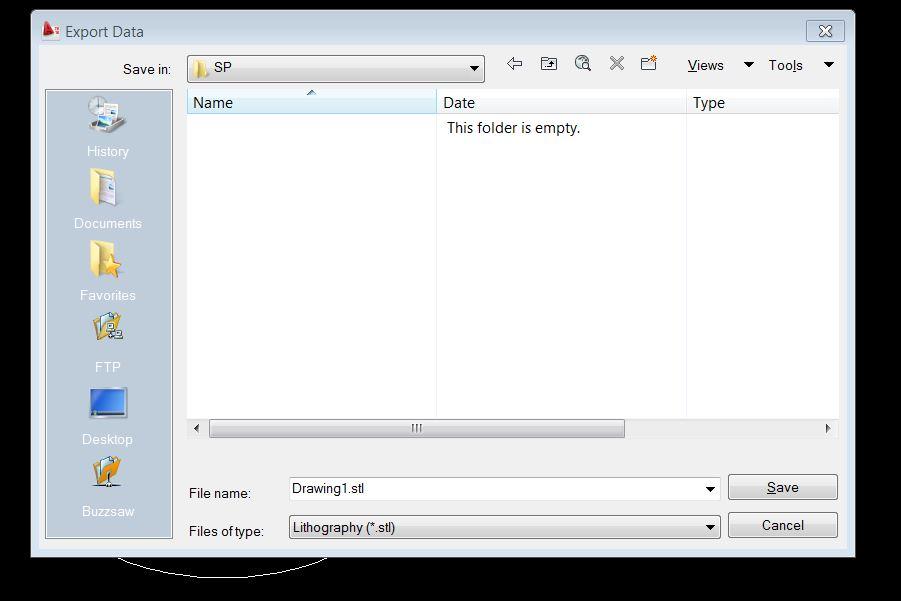
Task: Open the Files of type dropdown
Action: point(505,527)
